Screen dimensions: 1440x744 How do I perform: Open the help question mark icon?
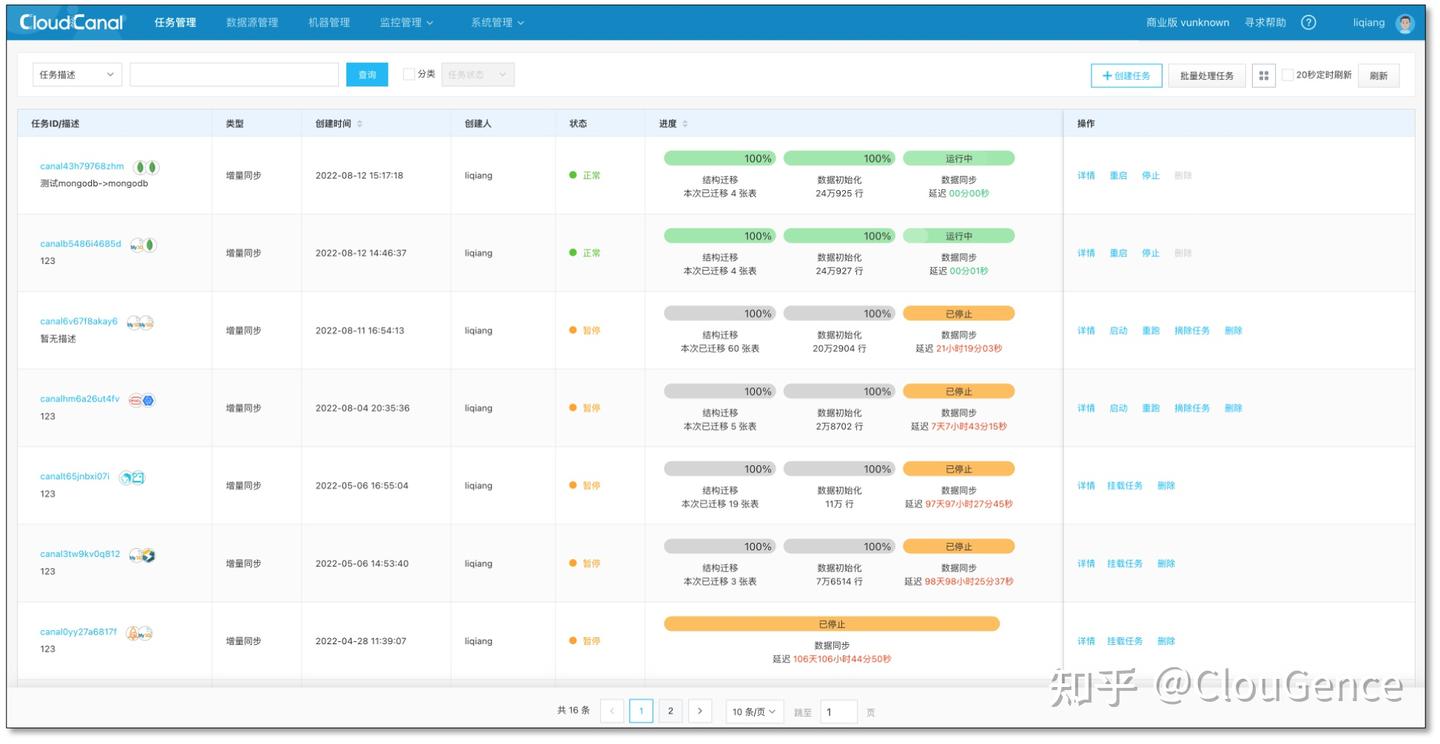[1308, 22]
